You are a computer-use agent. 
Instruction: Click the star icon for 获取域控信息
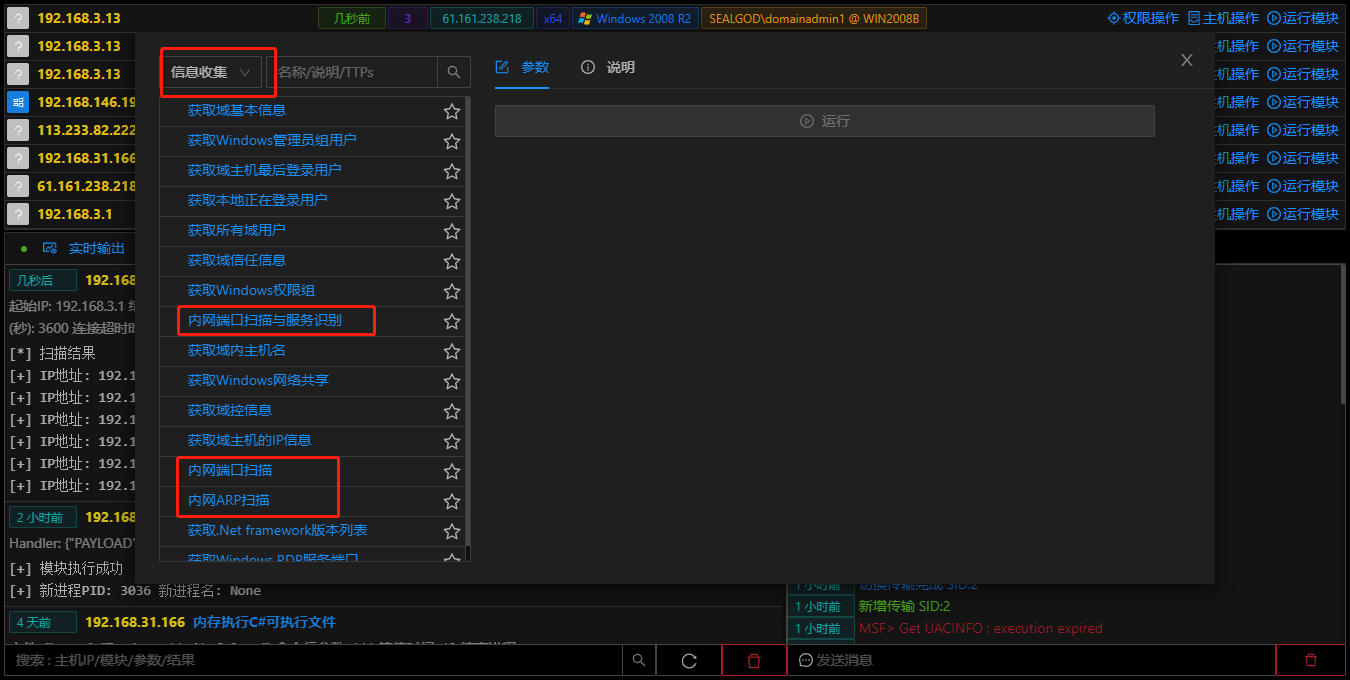point(452,412)
